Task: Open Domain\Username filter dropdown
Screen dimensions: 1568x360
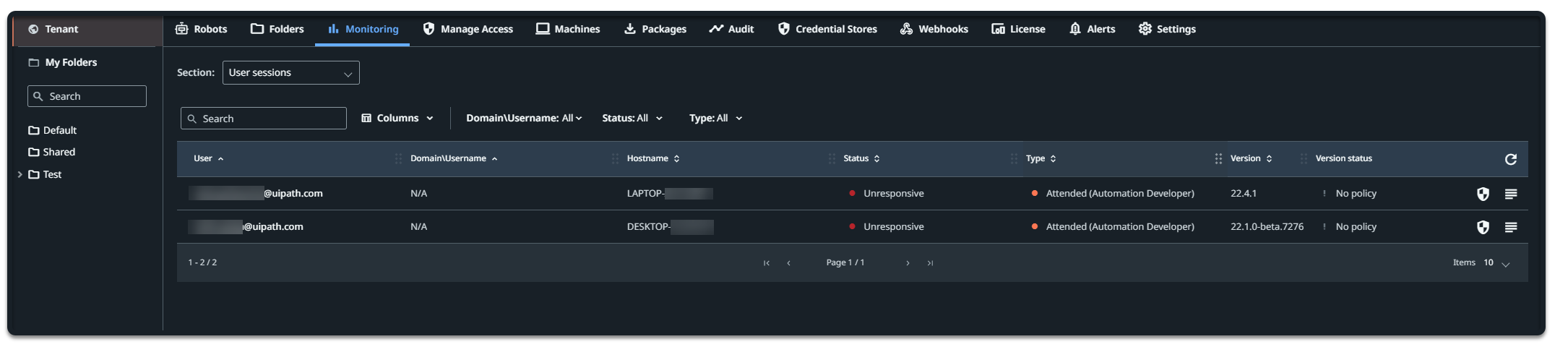Action: (x=524, y=118)
